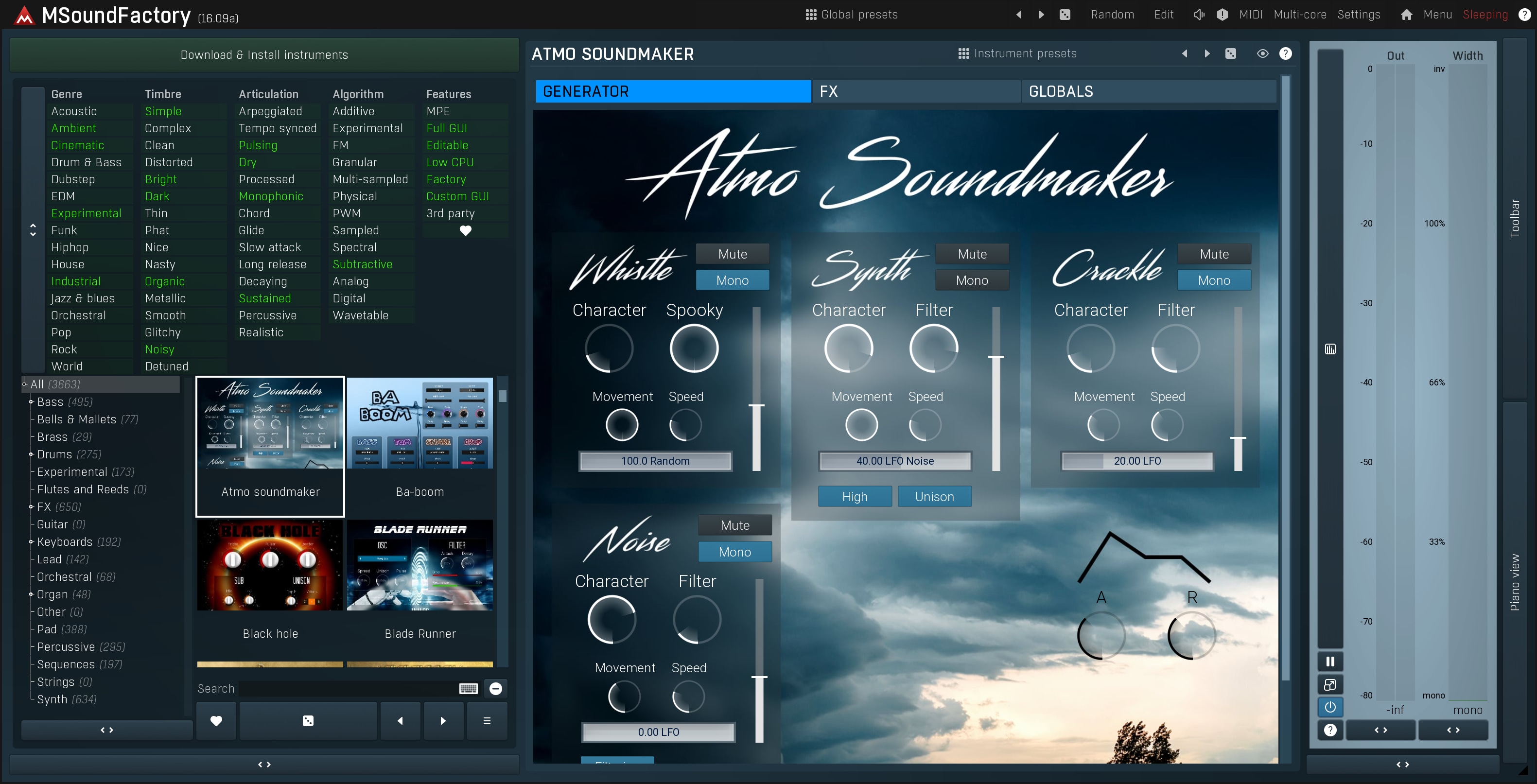Open the top-right help question mark
Screen dimensions: 1537x784
pos(1524,14)
